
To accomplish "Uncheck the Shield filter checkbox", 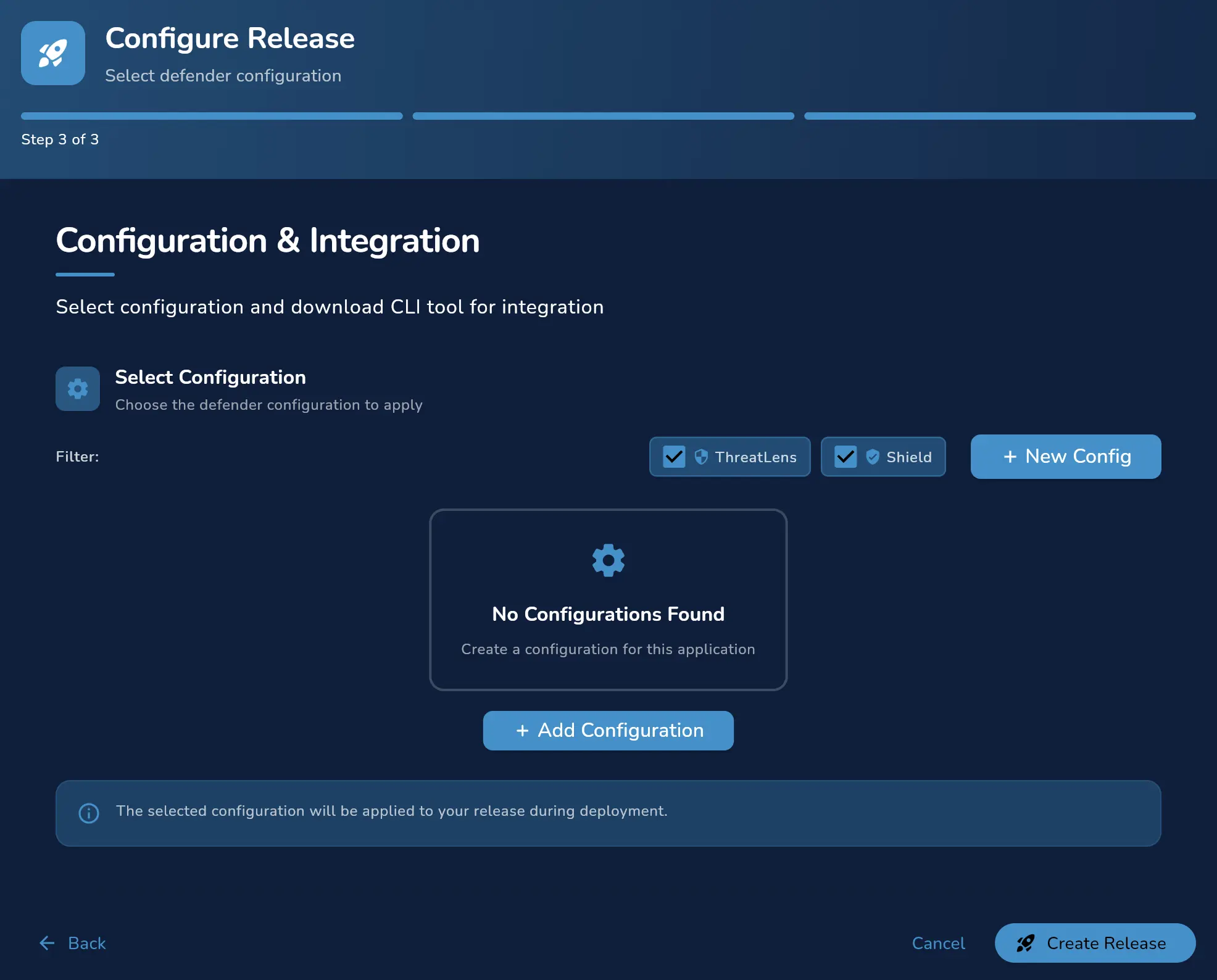I will tap(845, 457).
